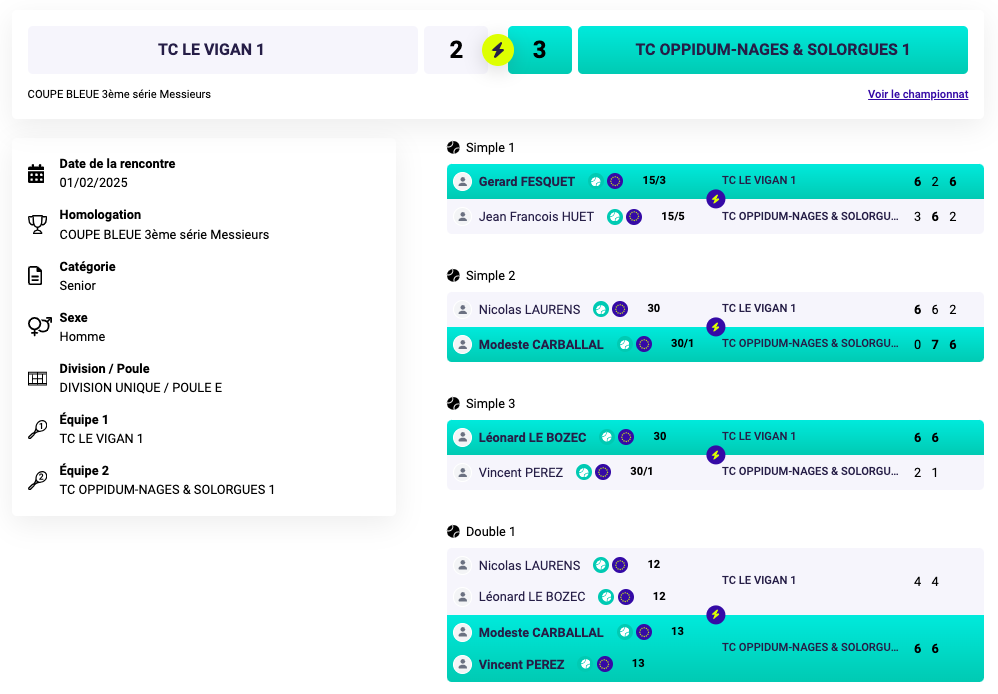Open player Léonard LE BOZEC in Simple 3
Image resolution: width=998 pixels, height=694 pixels.
[x=532, y=437]
